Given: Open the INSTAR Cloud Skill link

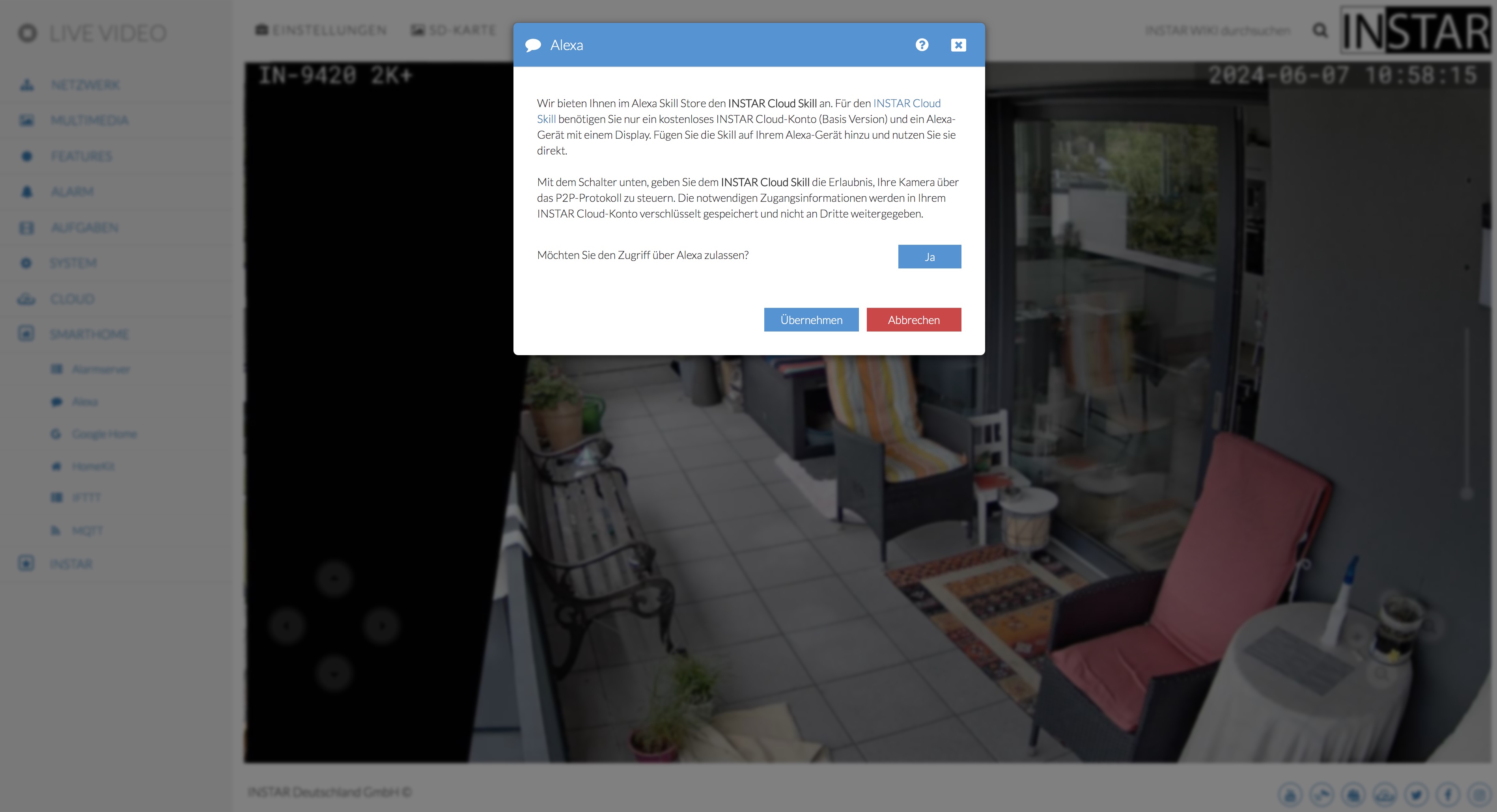Looking at the screenshot, I should tap(906, 103).
